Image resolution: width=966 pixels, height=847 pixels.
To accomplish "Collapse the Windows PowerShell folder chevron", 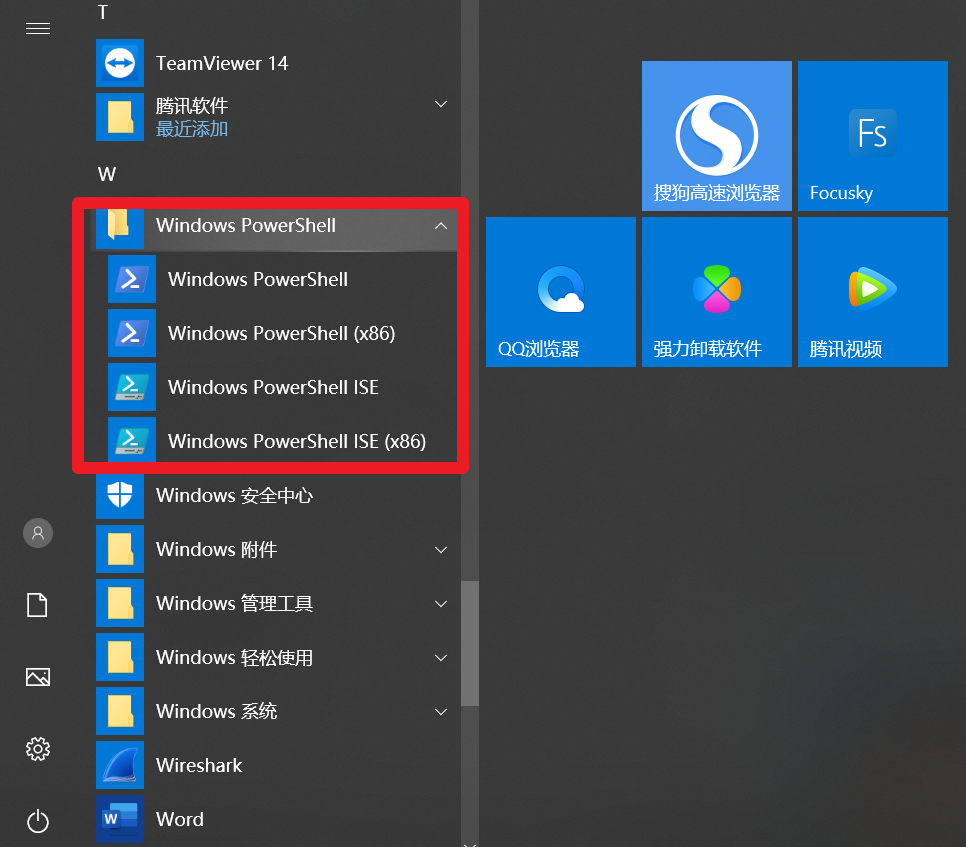I will 441,226.
